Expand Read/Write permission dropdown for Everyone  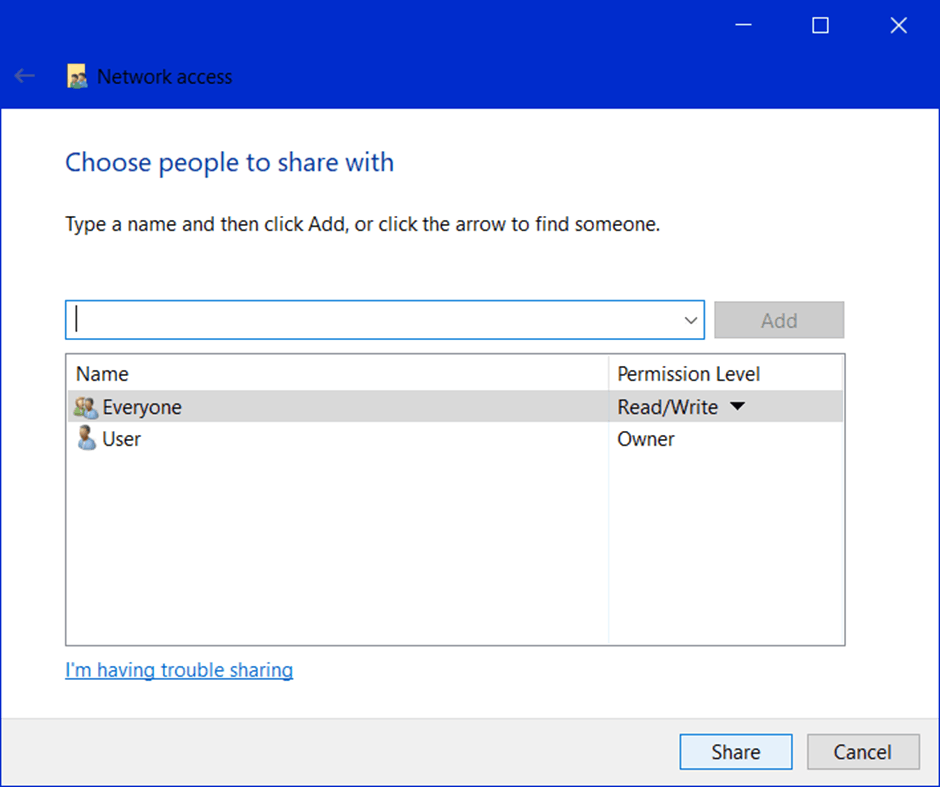click(737, 406)
